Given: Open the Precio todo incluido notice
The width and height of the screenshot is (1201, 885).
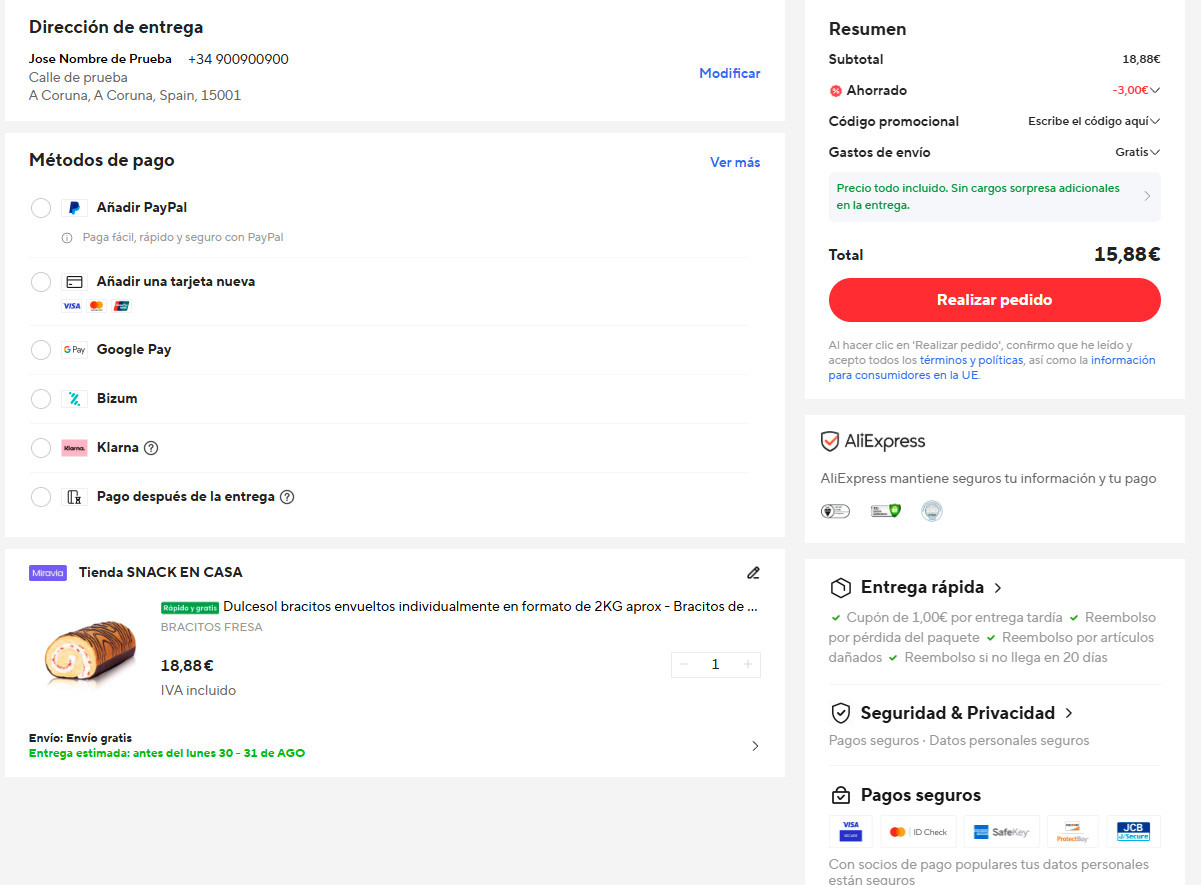Looking at the screenshot, I should tap(995, 197).
